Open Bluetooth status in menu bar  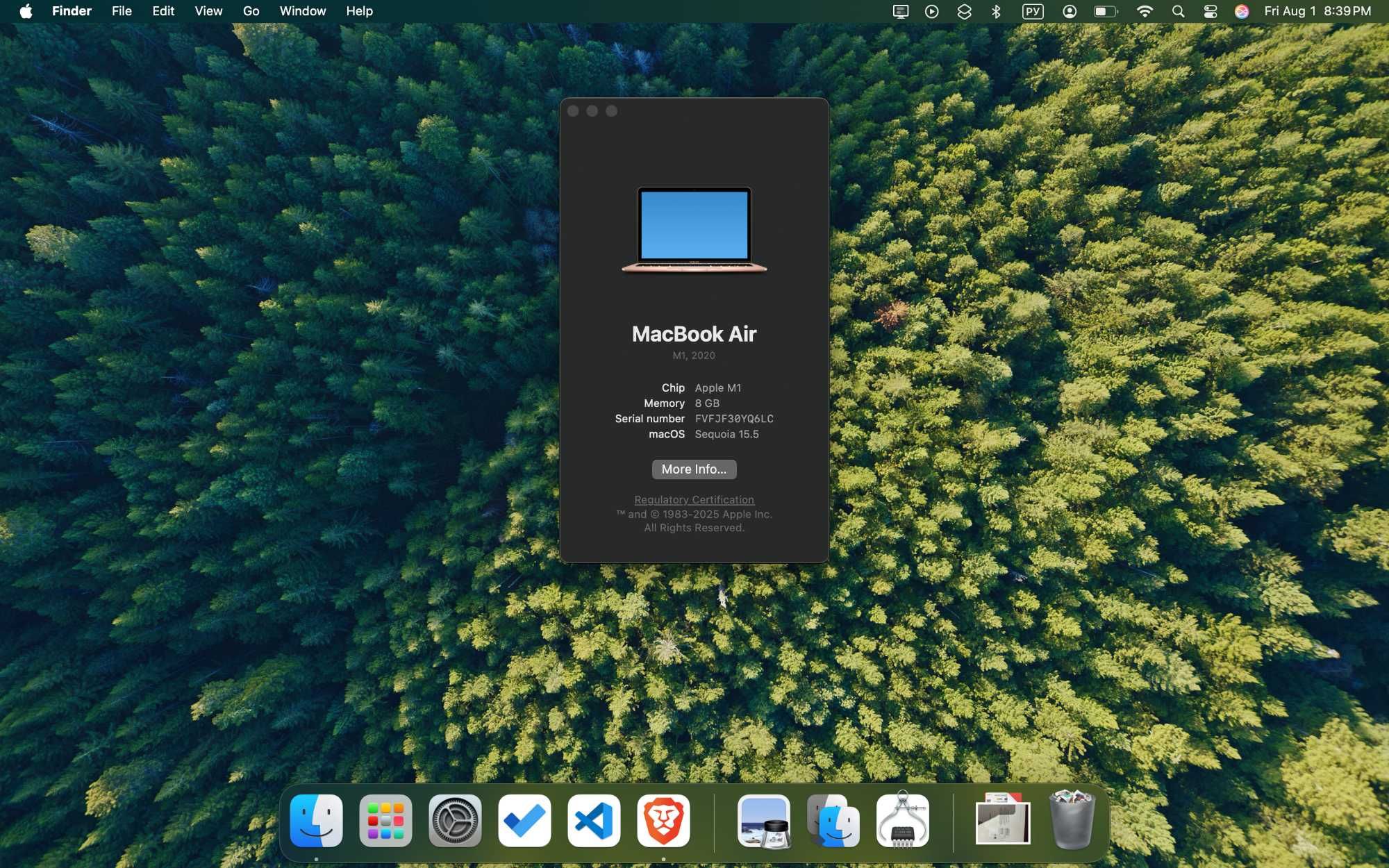[996, 11]
